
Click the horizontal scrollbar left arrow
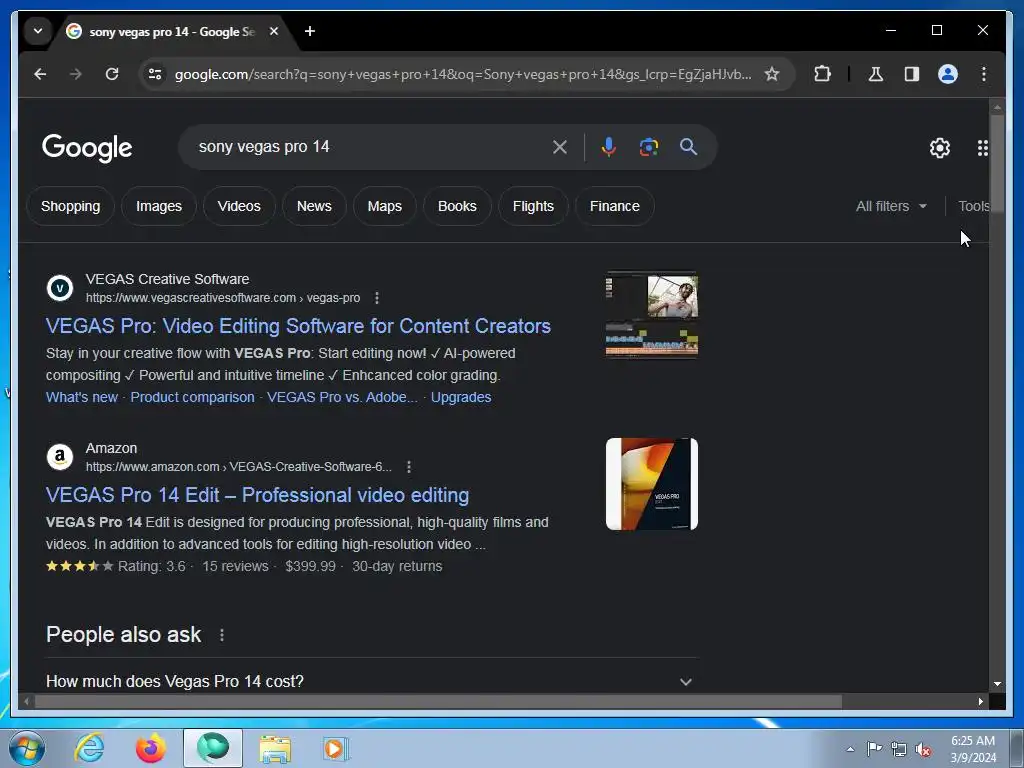click(x=26, y=701)
